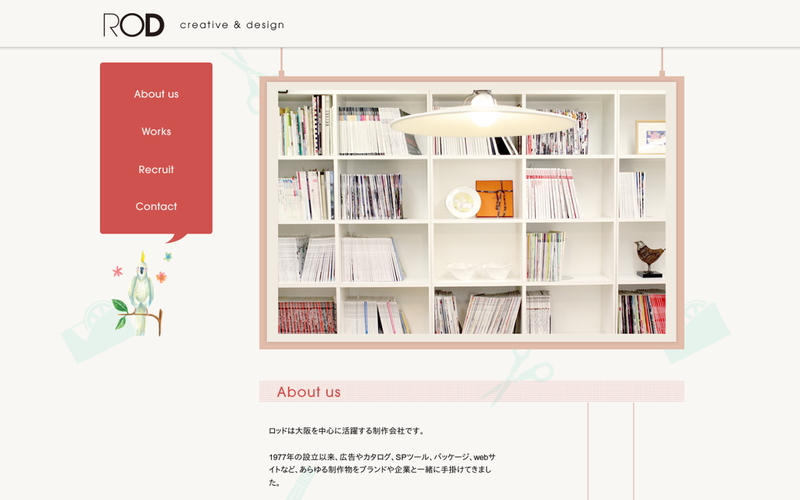This screenshot has height=500, width=800.
Task: Click the orange gift box on shelf
Action: point(494,198)
